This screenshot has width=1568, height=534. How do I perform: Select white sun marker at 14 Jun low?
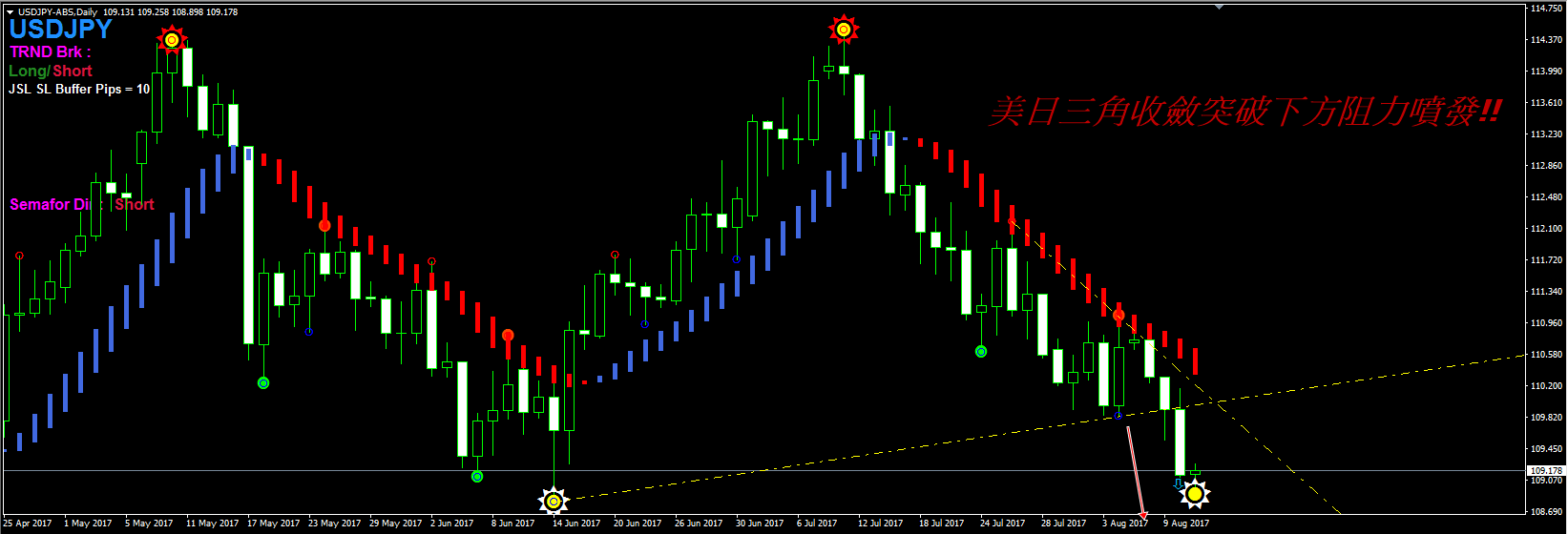pos(554,501)
